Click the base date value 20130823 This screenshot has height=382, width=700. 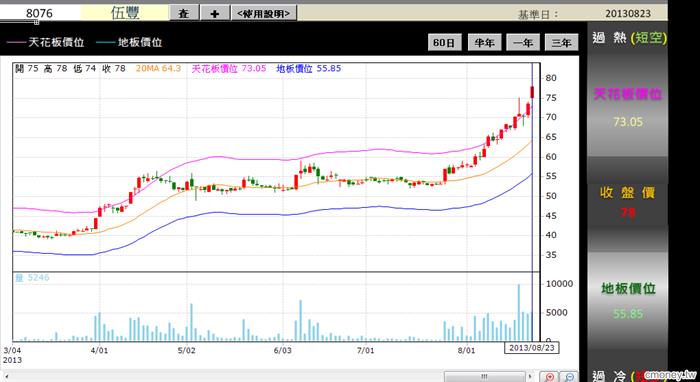click(628, 14)
